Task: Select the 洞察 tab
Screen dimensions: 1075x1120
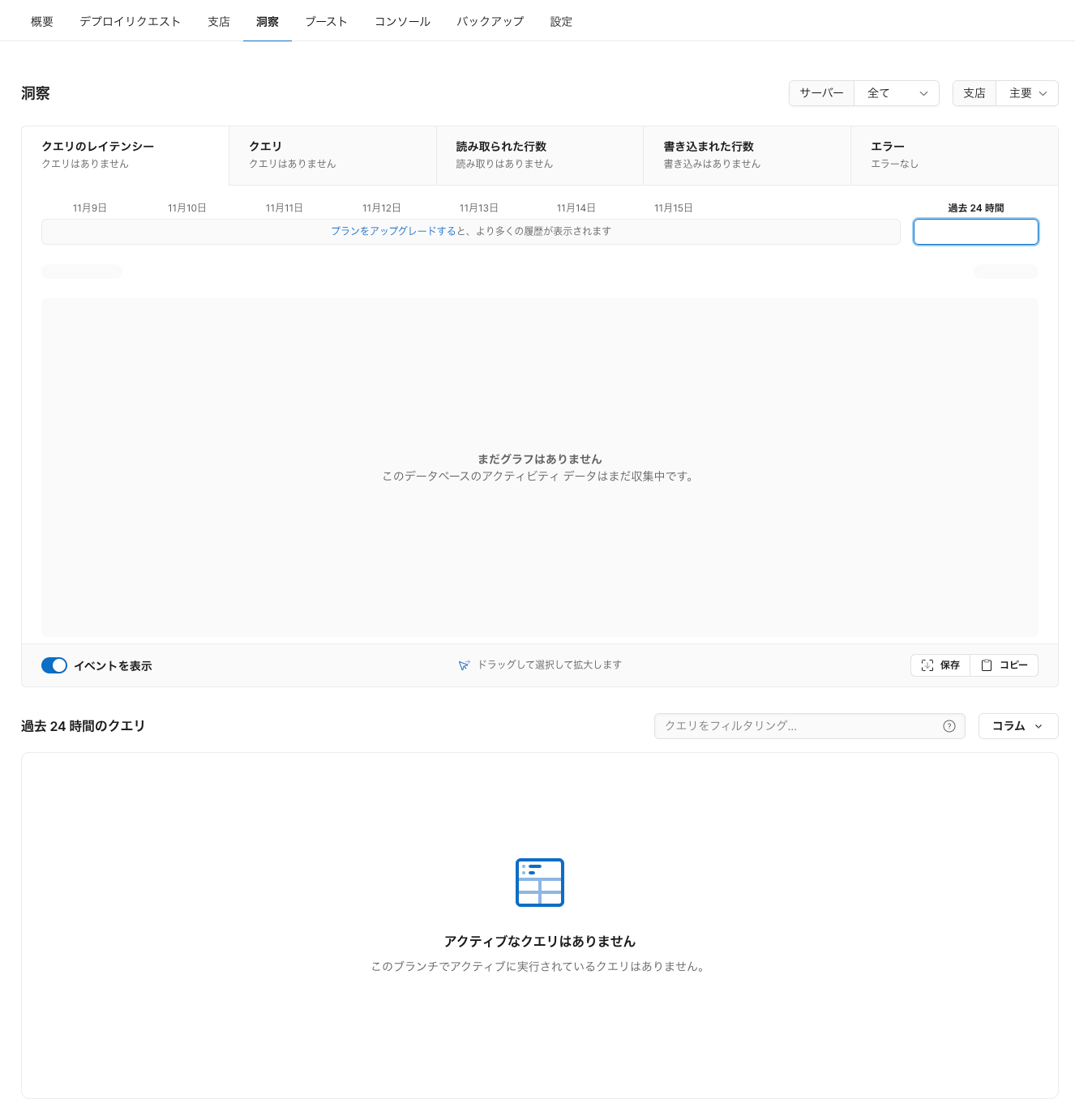Action: click(268, 22)
